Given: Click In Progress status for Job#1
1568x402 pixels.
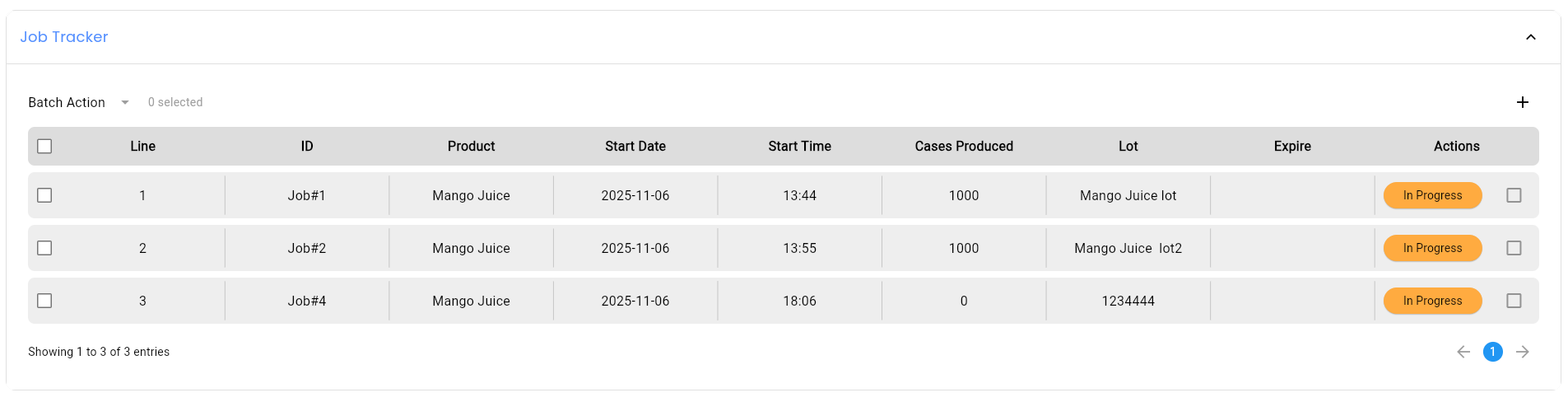Looking at the screenshot, I should coord(1432,195).
